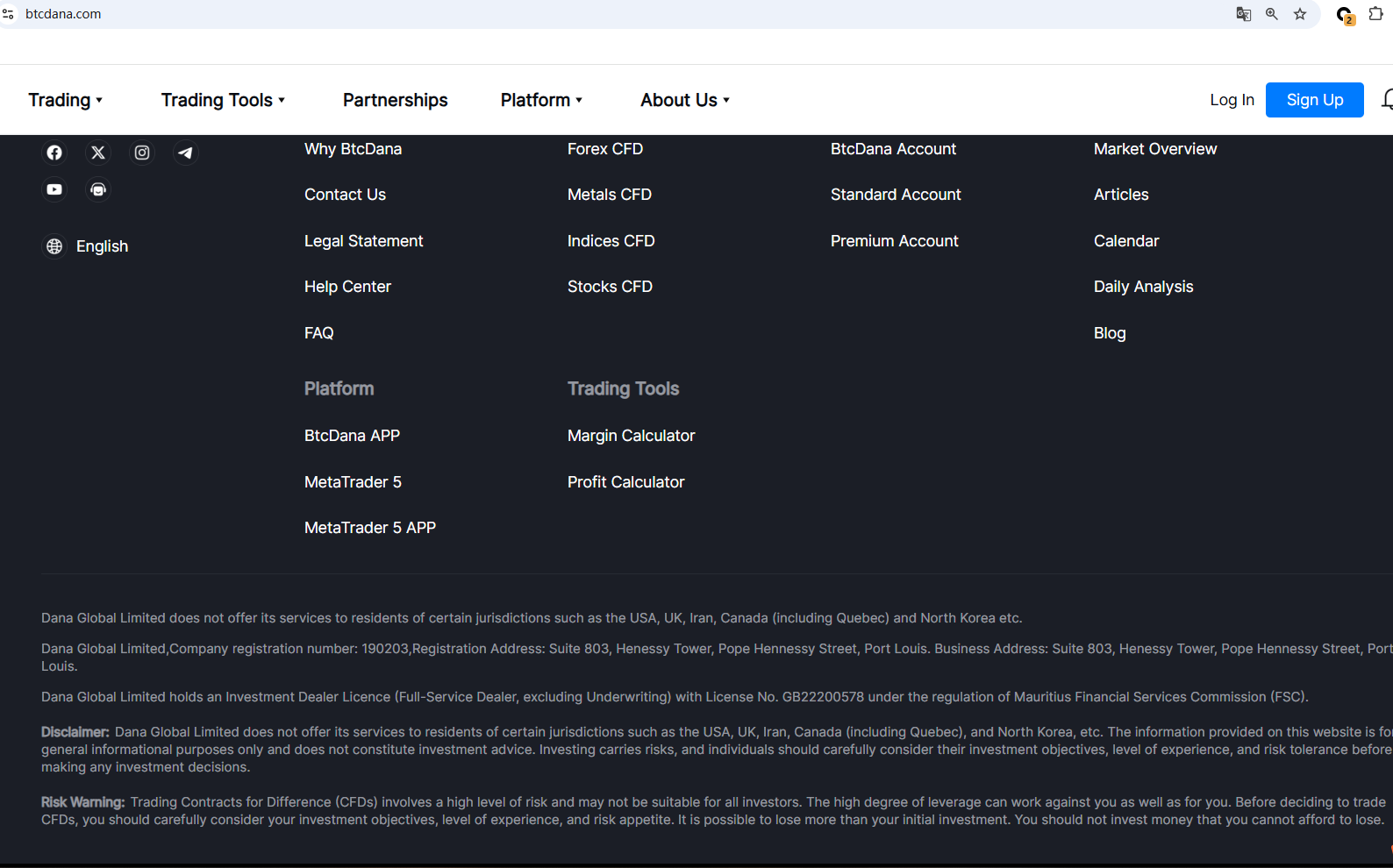Screen dimensions: 1393x868
Task: Bookmark page with the star icon
Action: click(1300, 14)
